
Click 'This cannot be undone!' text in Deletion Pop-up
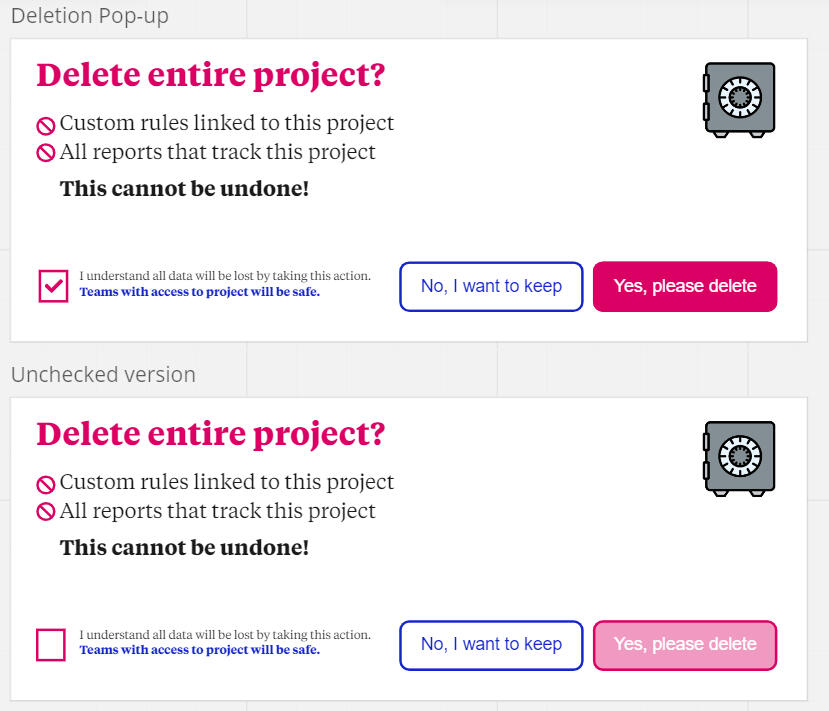[185, 188]
